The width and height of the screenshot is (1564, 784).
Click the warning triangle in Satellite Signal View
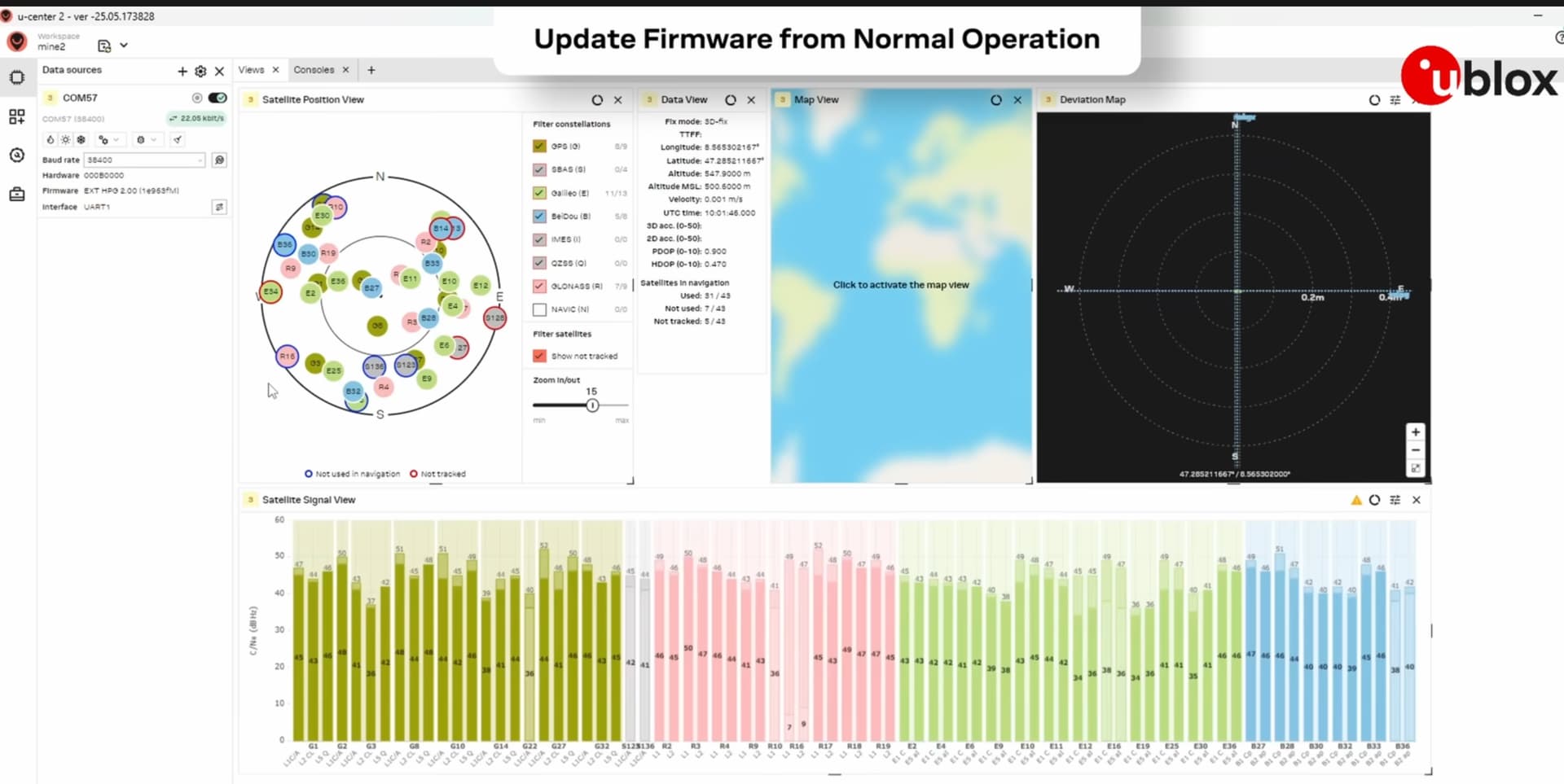[x=1356, y=500]
